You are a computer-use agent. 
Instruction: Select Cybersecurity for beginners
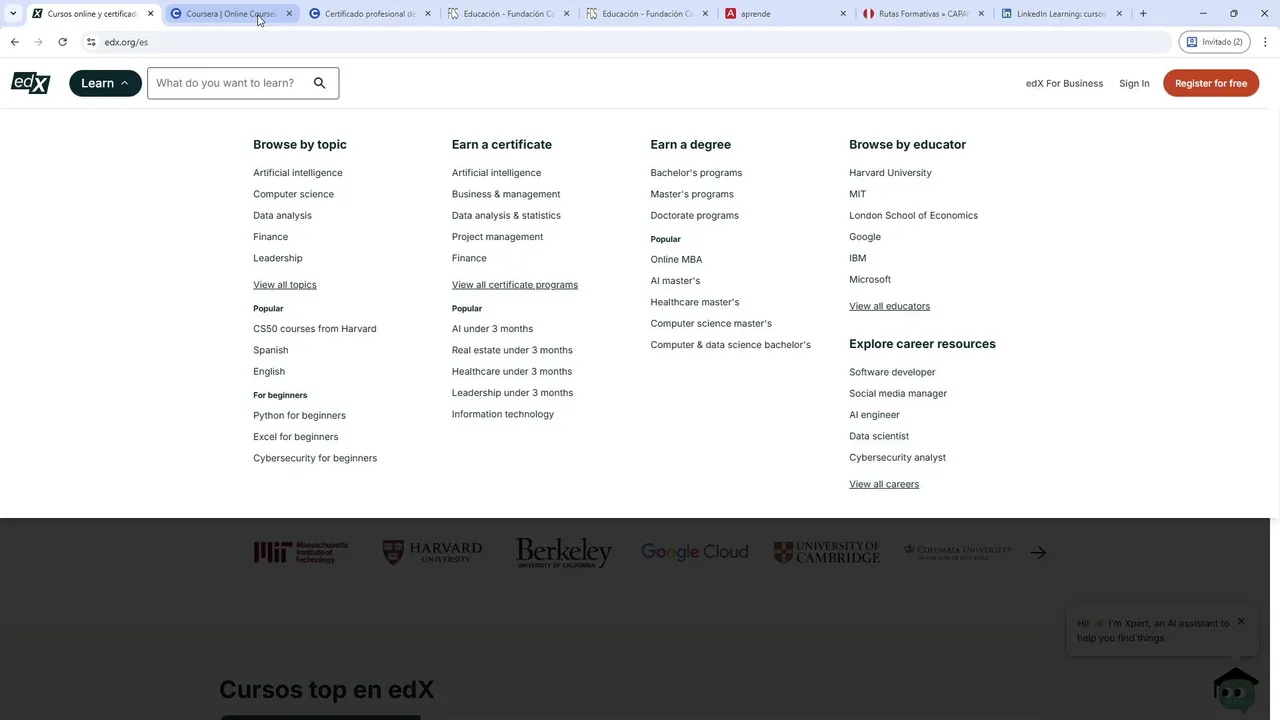[315, 458]
